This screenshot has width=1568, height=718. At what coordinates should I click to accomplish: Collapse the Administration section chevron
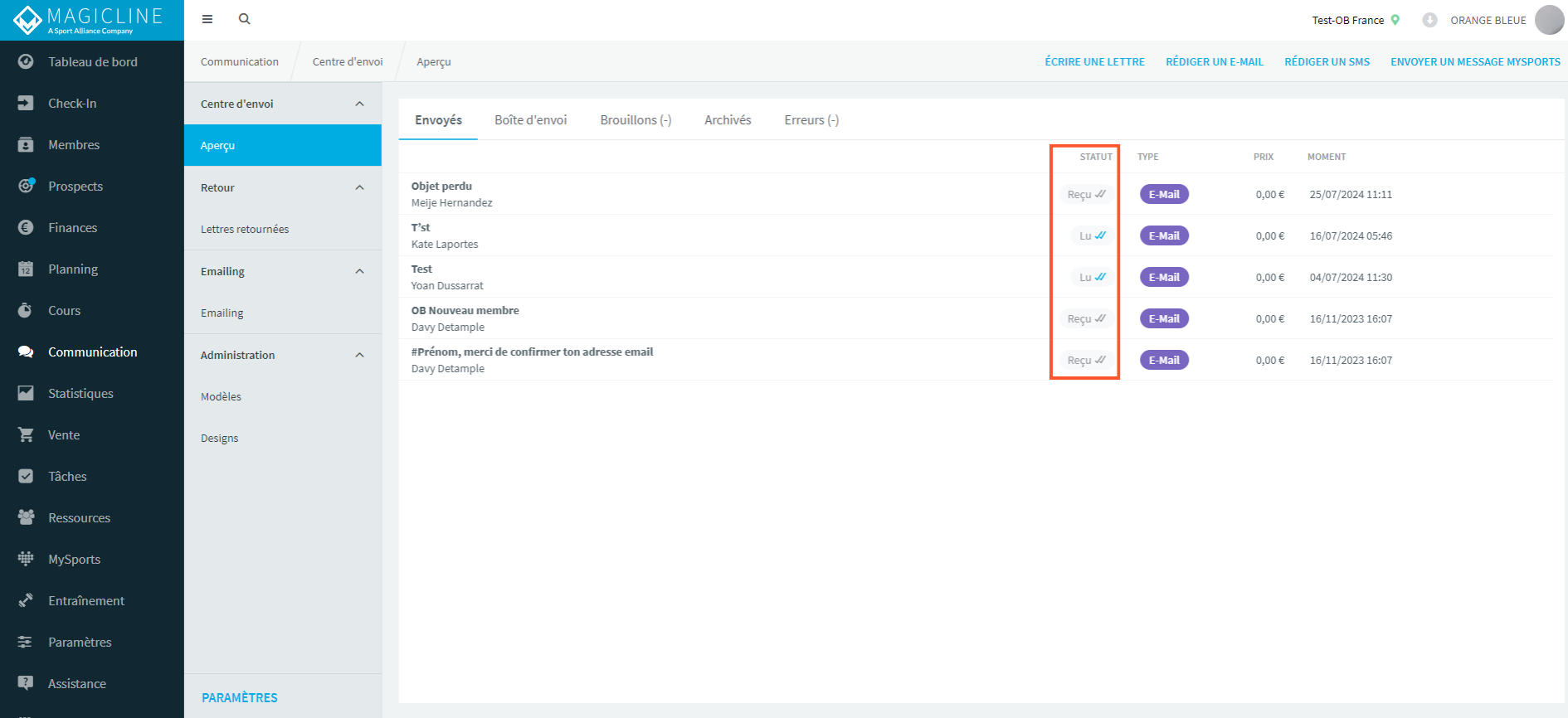click(359, 355)
